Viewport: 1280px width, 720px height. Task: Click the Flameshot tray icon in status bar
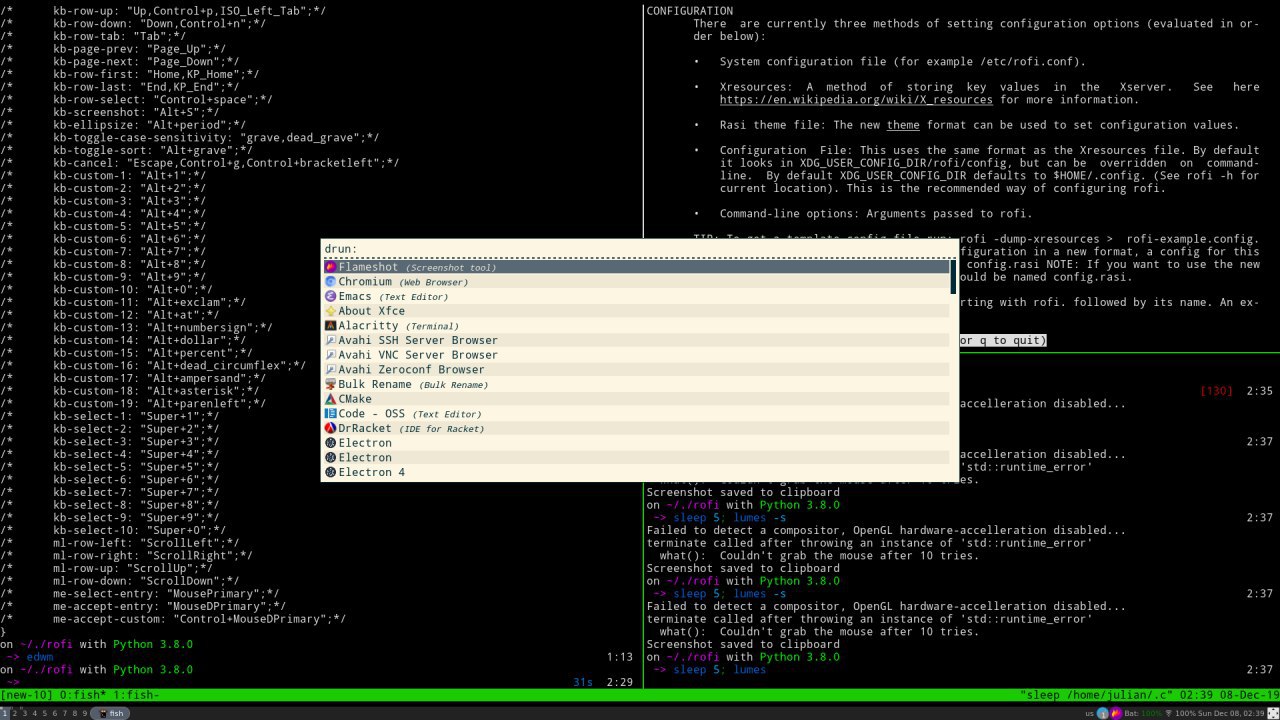tap(1115, 713)
